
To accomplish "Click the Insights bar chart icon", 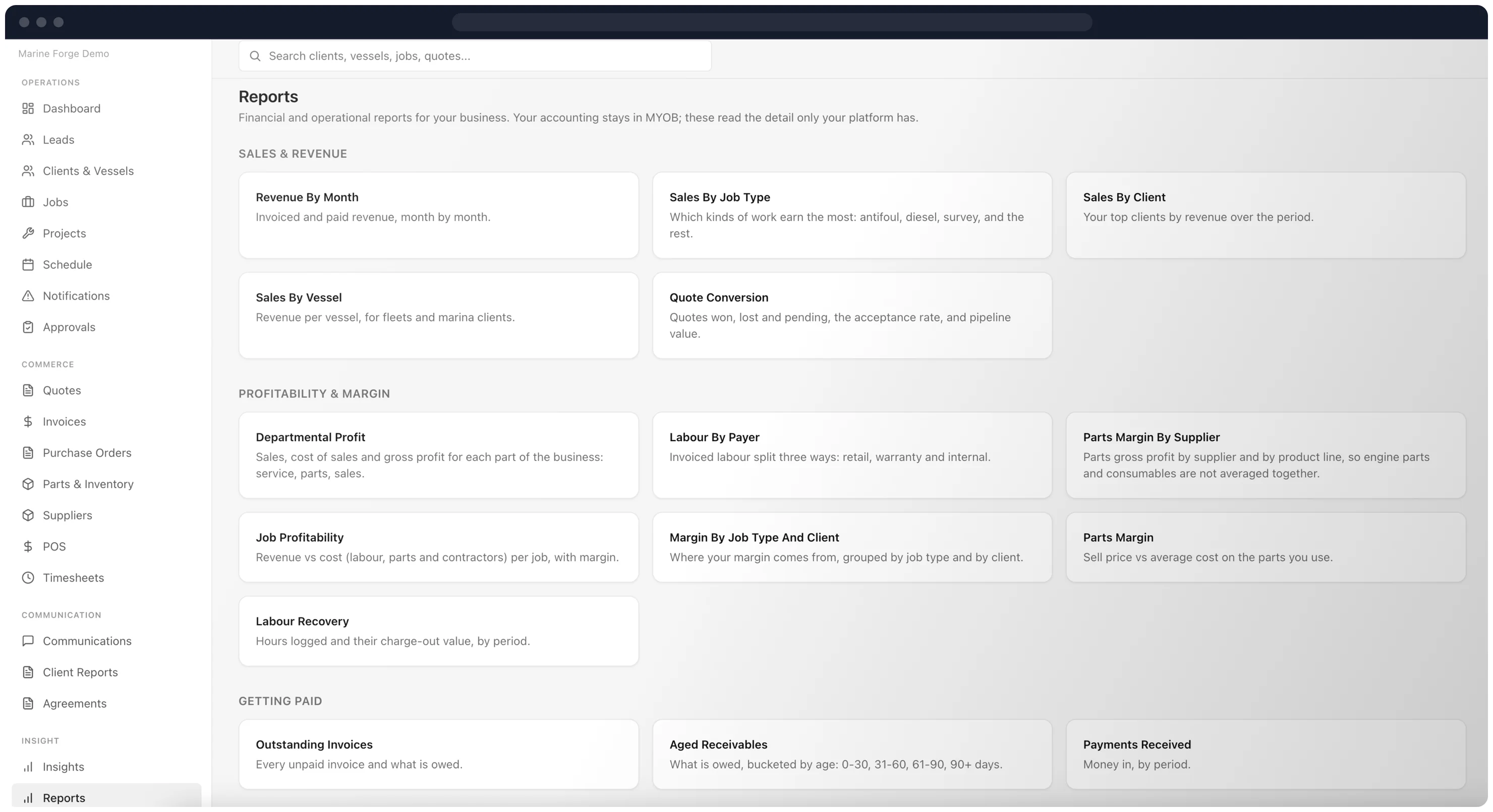I will pyautogui.click(x=28, y=768).
